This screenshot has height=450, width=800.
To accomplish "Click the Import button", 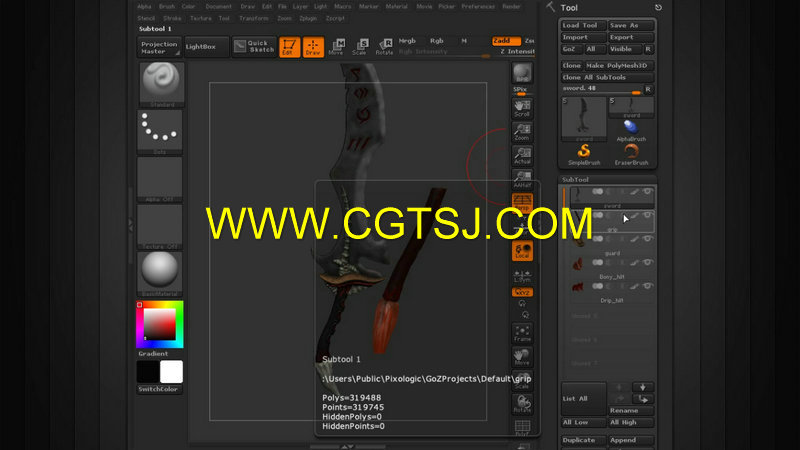I will click(x=584, y=37).
